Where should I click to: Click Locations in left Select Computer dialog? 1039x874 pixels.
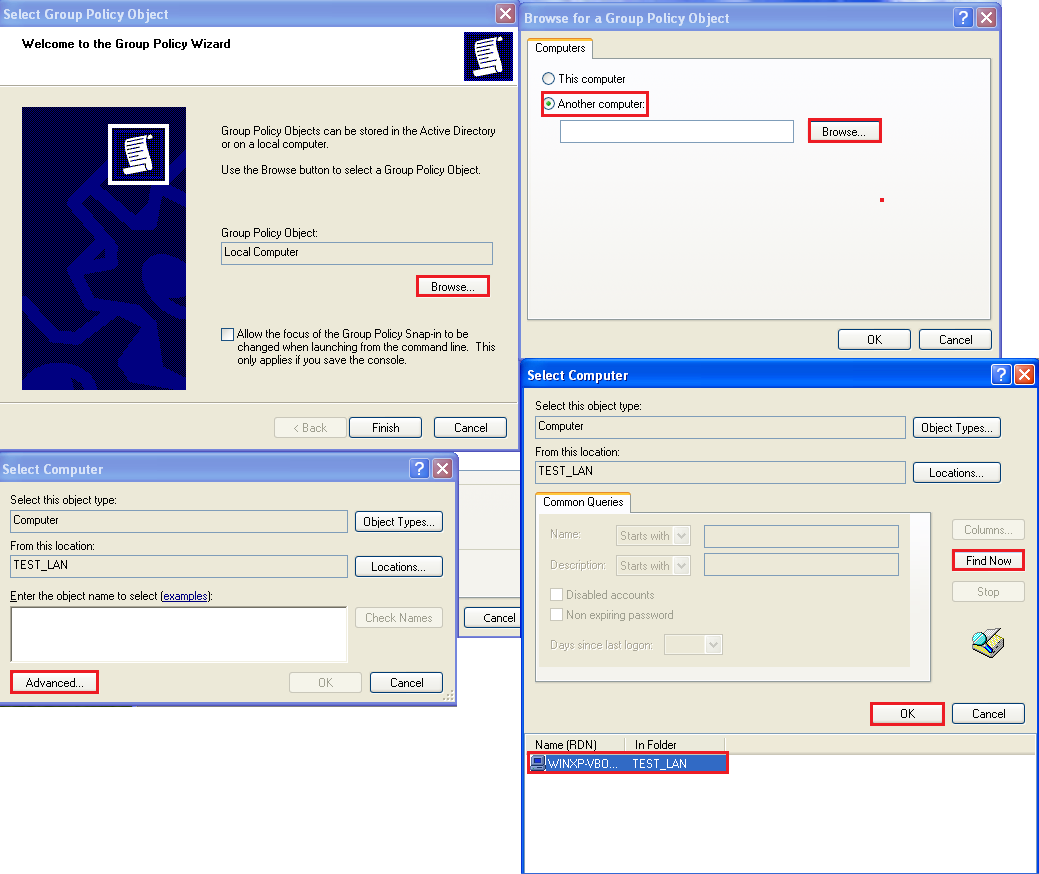399,567
